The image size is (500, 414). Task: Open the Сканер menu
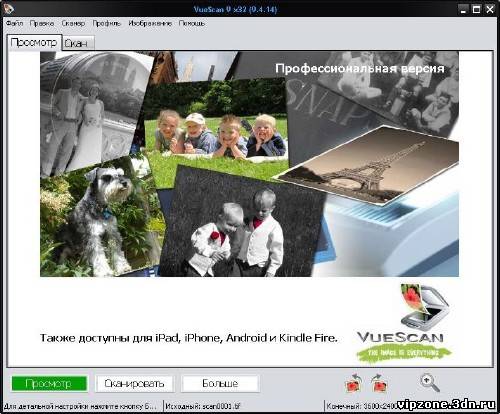tap(73, 23)
